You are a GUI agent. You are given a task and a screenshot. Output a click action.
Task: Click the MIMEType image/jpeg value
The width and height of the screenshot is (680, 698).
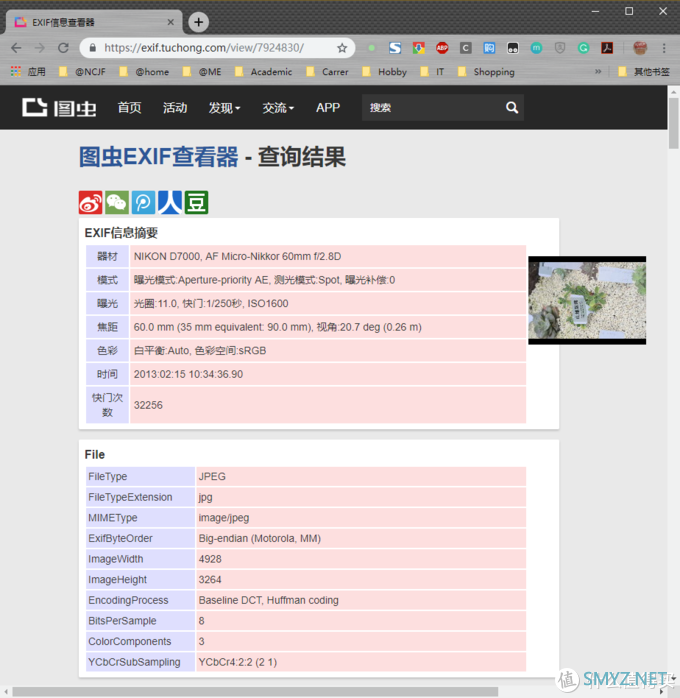click(224, 518)
